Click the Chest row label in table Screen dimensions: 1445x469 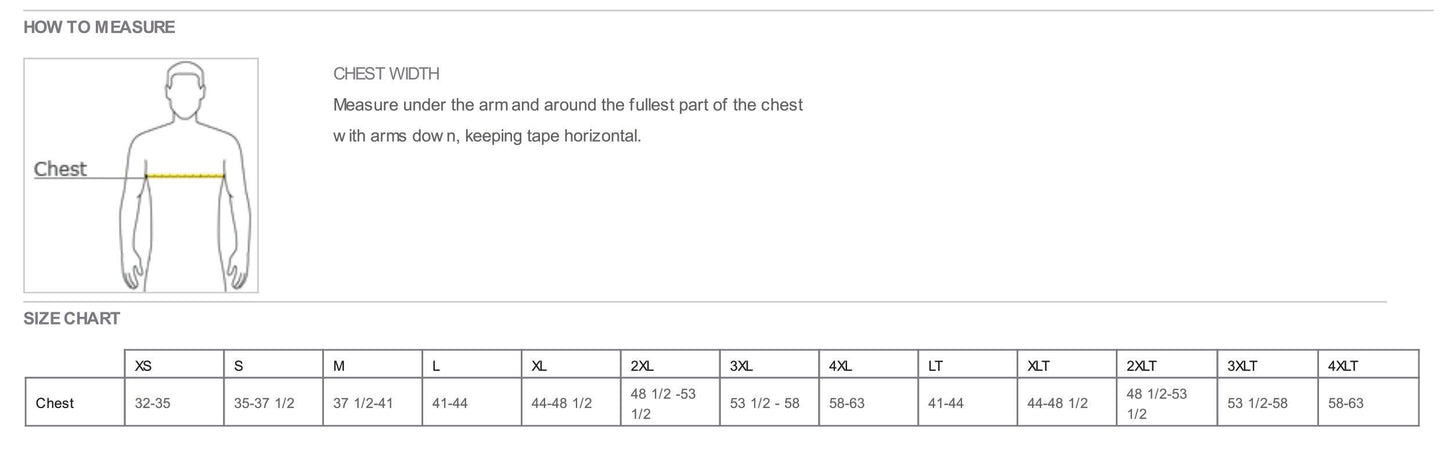(54, 404)
